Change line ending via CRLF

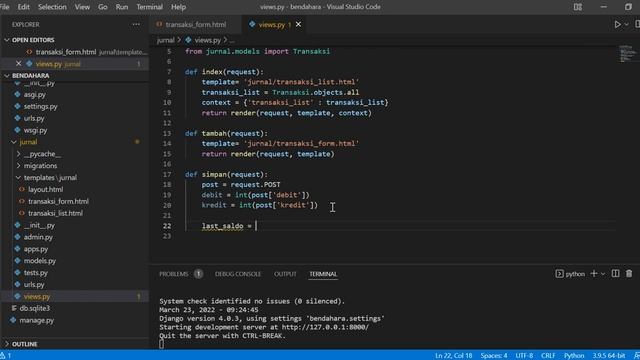click(x=548, y=356)
